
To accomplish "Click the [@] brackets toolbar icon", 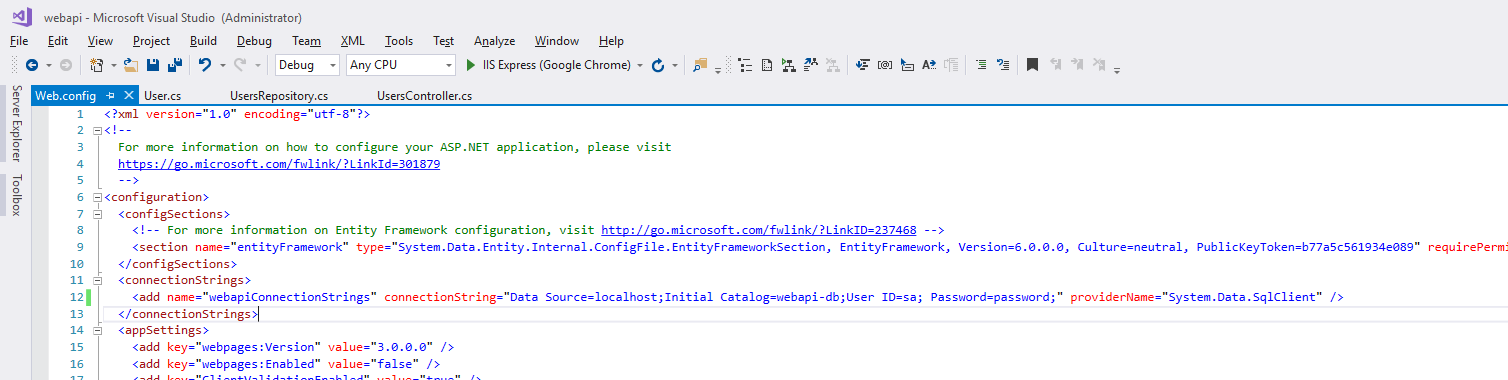I will pyautogui.click(x=885, y=65).
